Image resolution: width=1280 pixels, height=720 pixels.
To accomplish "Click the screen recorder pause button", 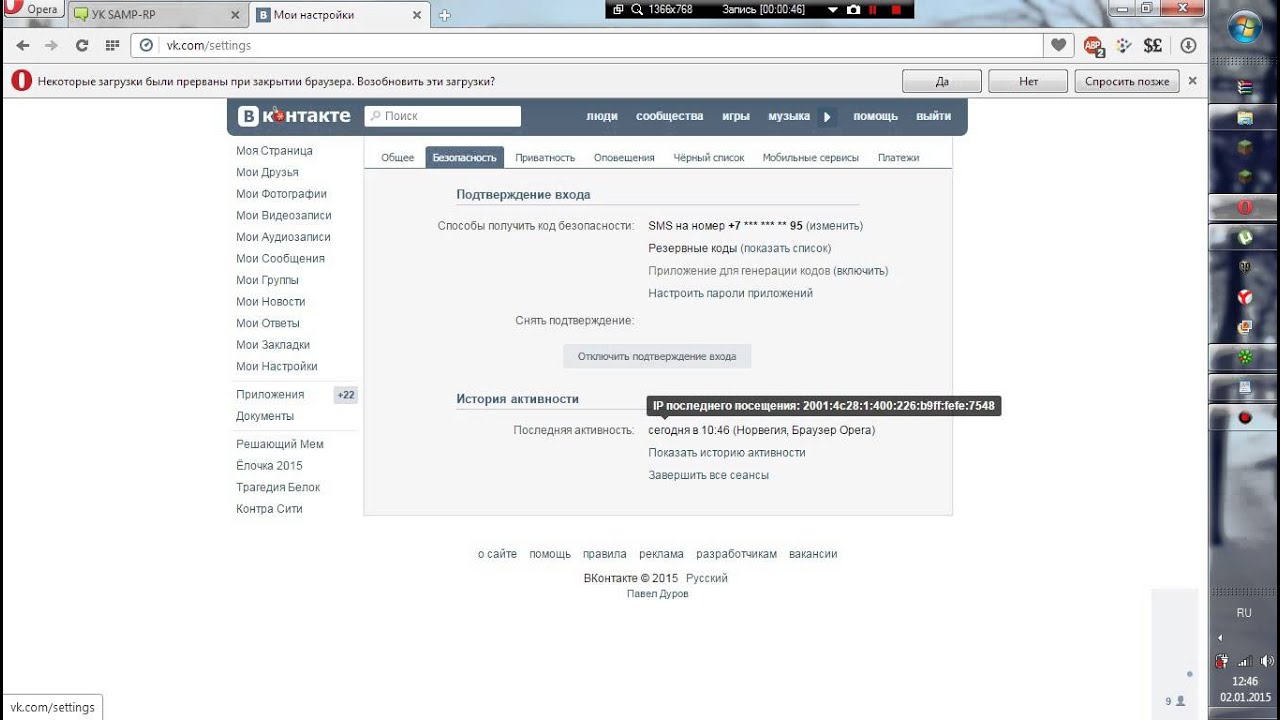I will tap(873, 9).
